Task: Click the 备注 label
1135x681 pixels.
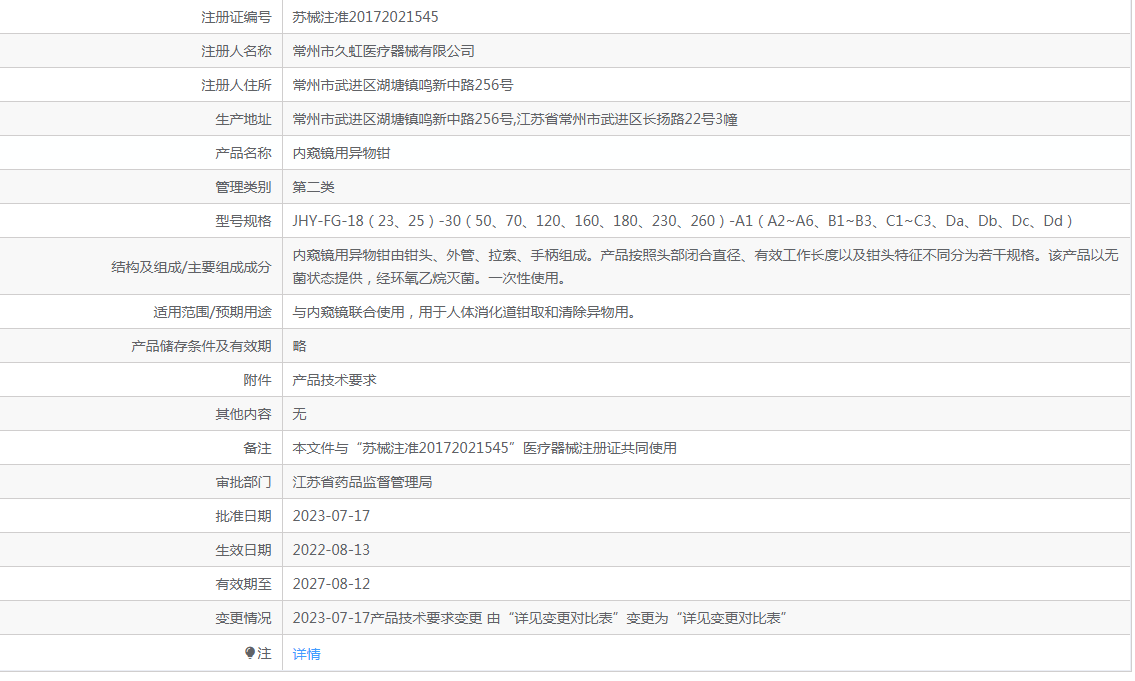Action: tap(257, 448)
